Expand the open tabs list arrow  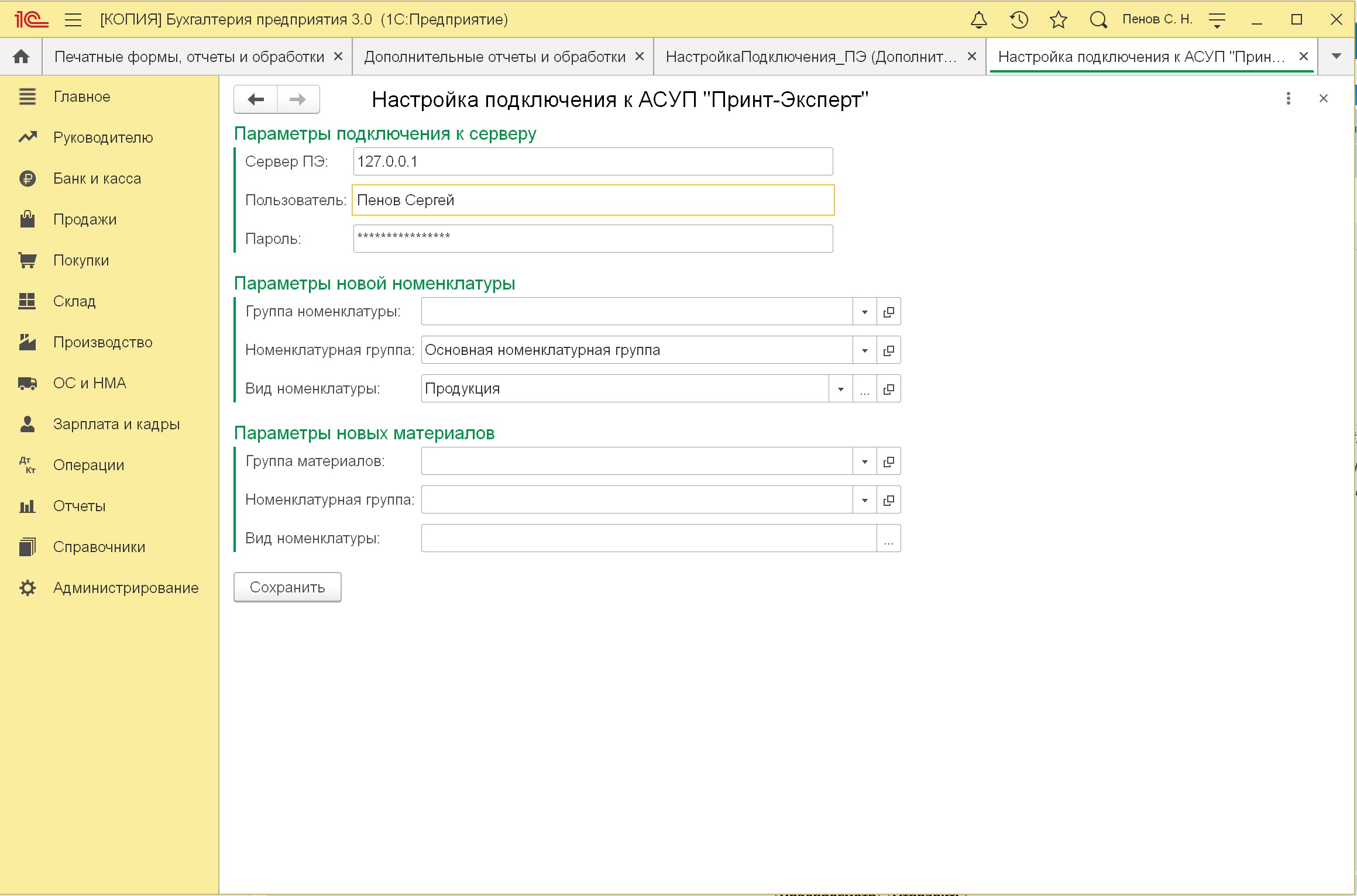tap(1336, 57)
